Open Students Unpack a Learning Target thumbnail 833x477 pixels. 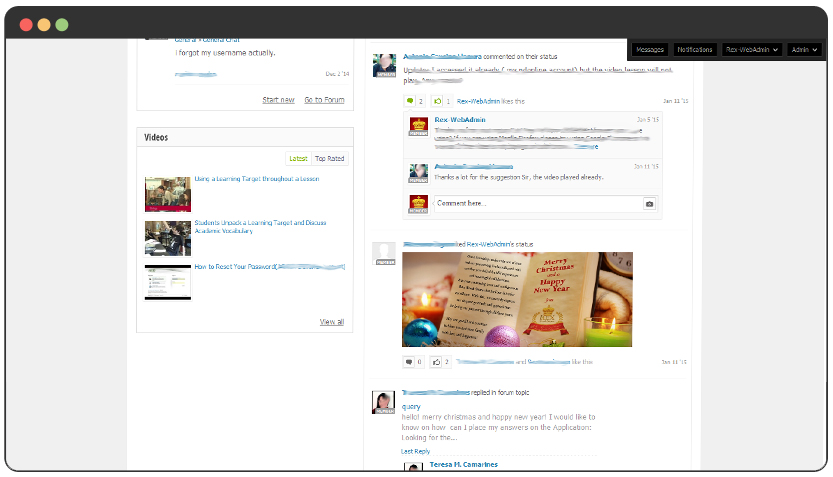click(168, 238)
